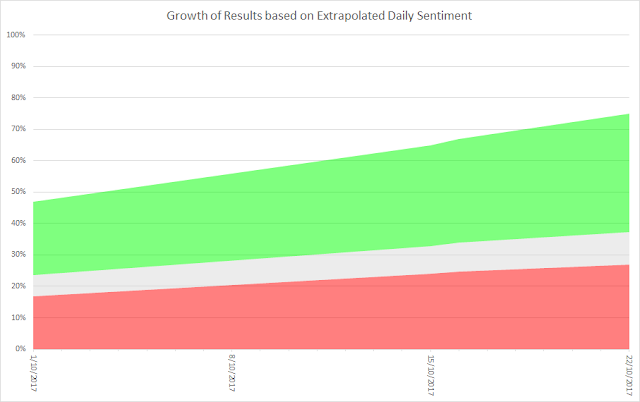The height and width of the screenshot is (402, 640).
Task: Click the 30% axis label
Action: pyautogui.click(x=18, y=255)
